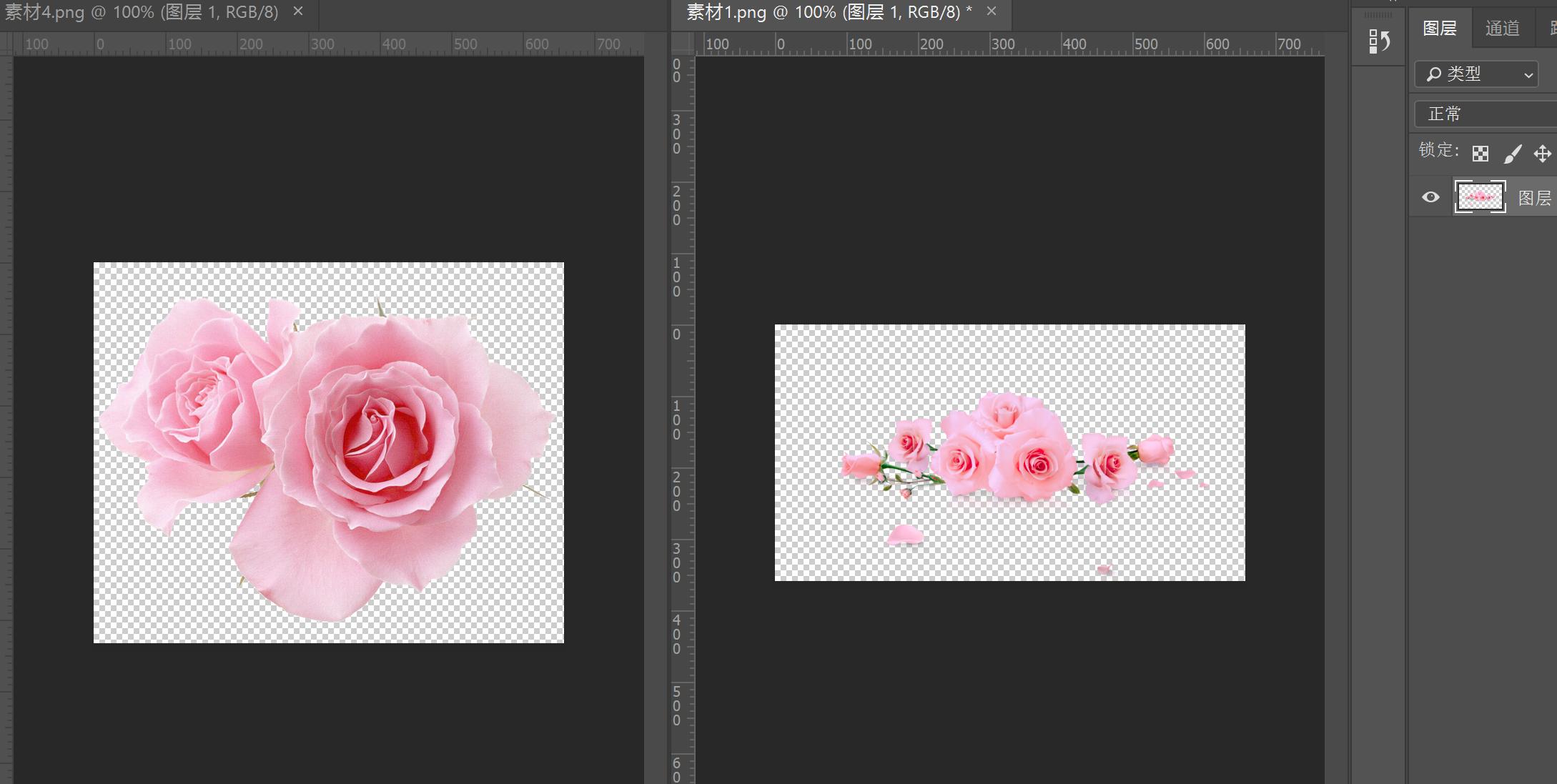Click the ruler origin corner of 素材1.png
Viewport: 1557px width, 784px height.
pos(682,44)
